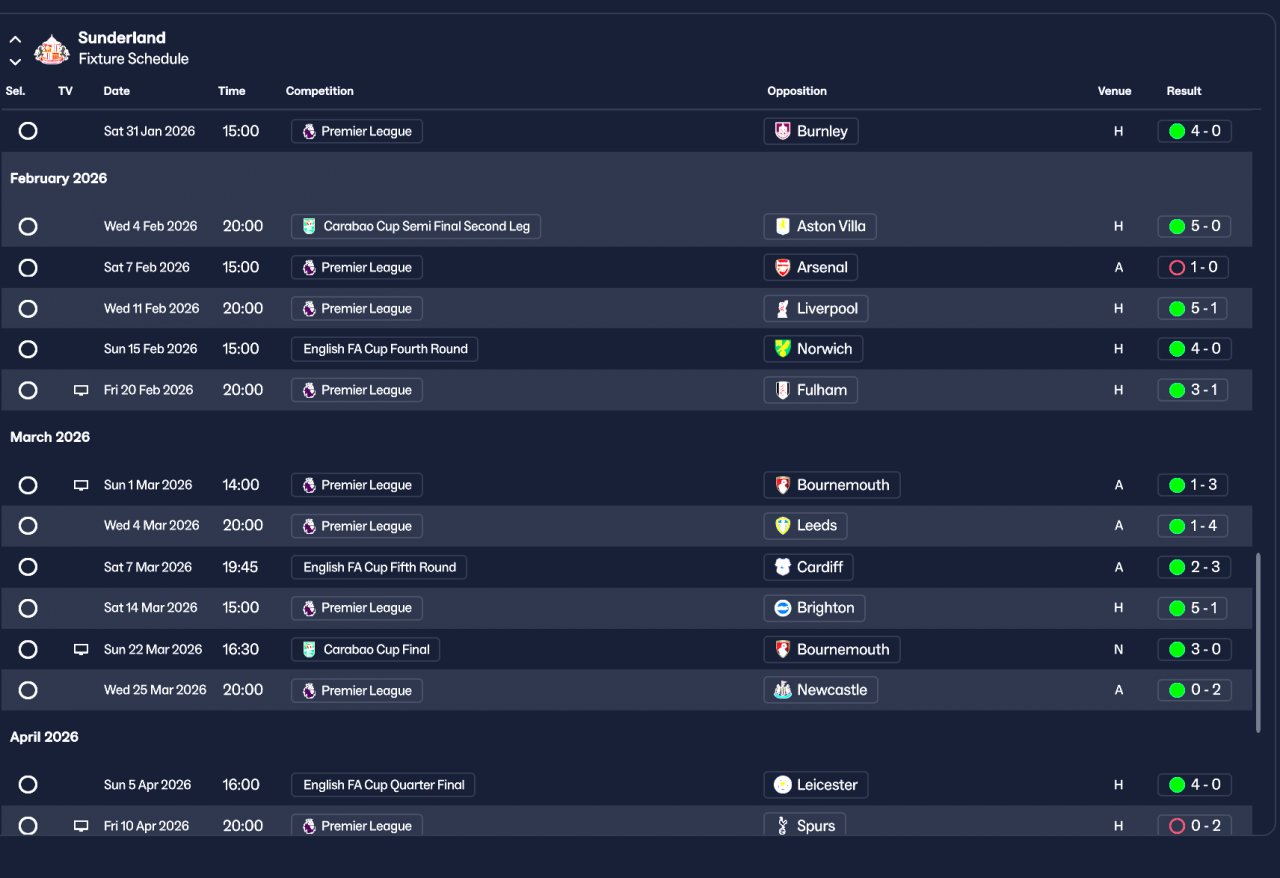Click the TV icon on Fulham fixture
The image size is (1280, 878).
click(x=81, y=390)
